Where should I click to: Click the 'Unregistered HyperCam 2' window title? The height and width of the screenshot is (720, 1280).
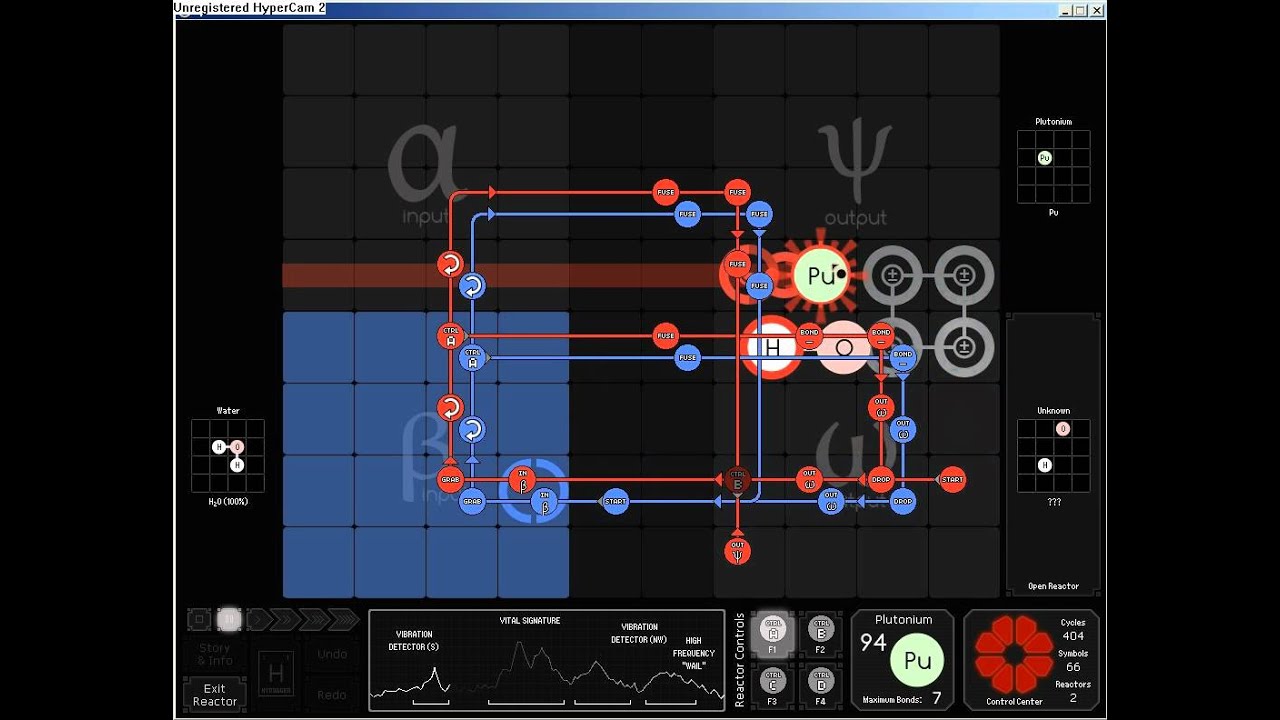tap(249, 8)
